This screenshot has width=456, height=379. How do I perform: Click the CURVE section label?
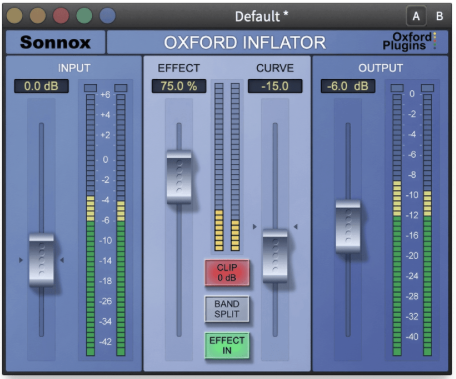pyautogui.click(x=275, y=68)
